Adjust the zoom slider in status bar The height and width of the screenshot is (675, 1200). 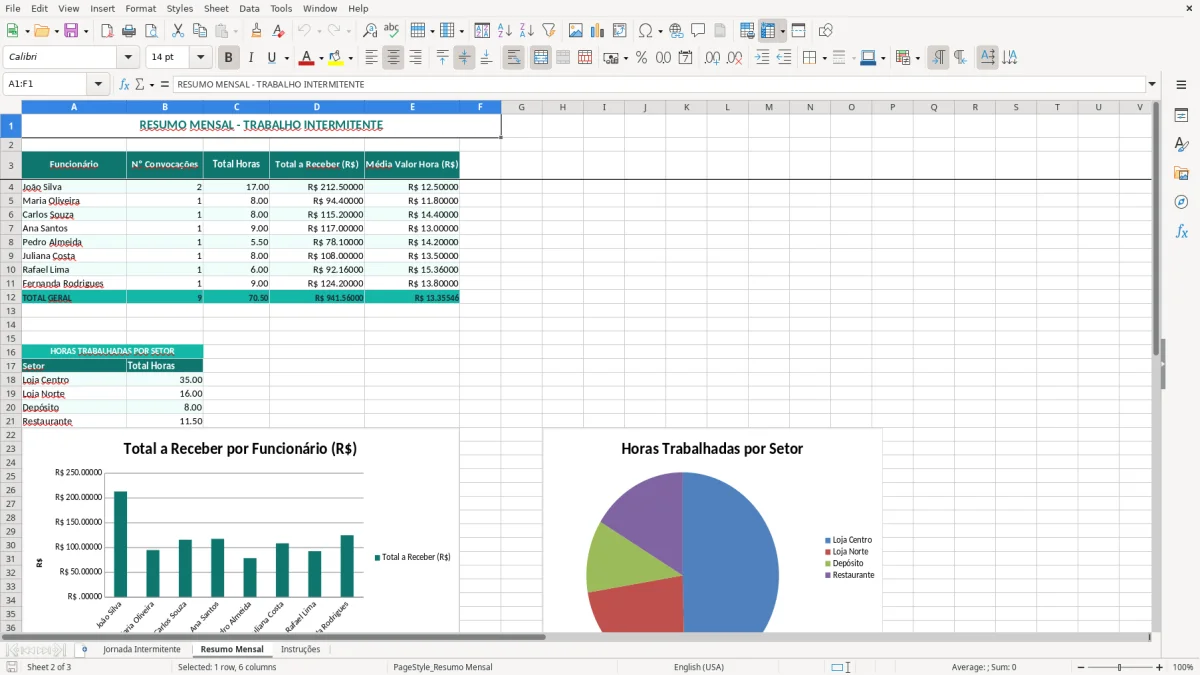click(x=1120, y=667)
